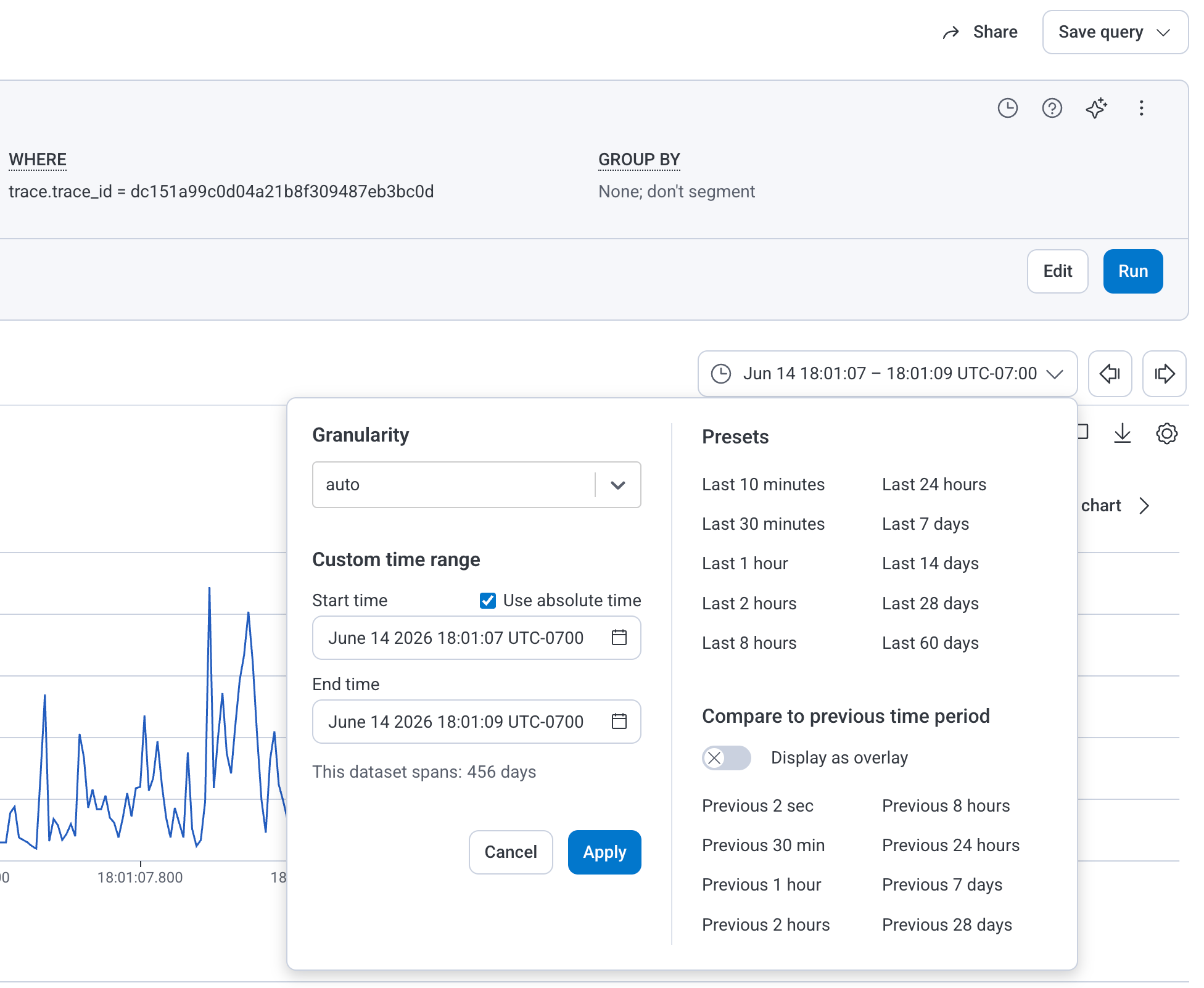Viewport: 1204px width, 988px height.
Task: Open the time range picker dropdown
Action: point(888,374)
